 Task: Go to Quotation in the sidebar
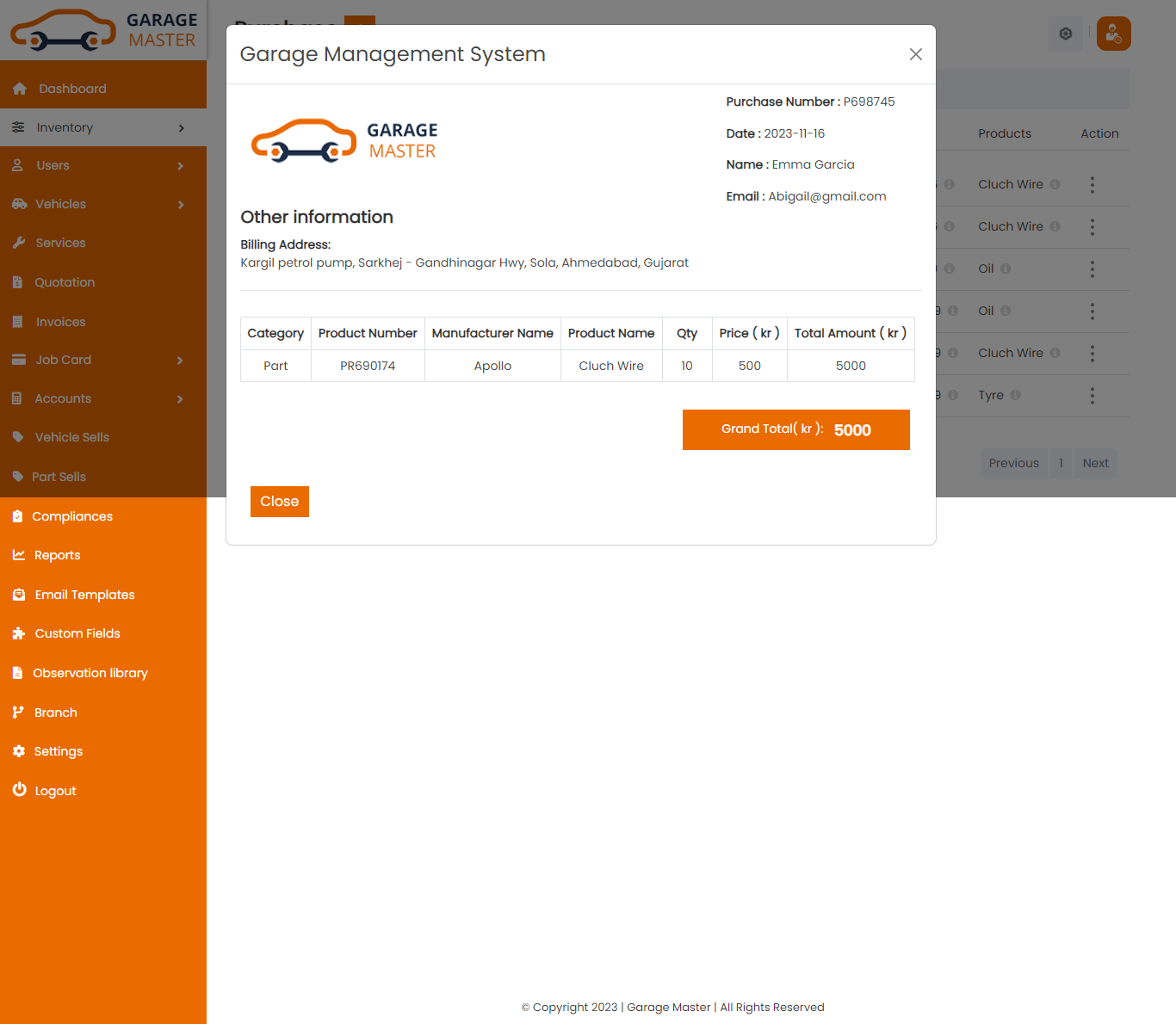pyautogui.click(x=65, y=282)
